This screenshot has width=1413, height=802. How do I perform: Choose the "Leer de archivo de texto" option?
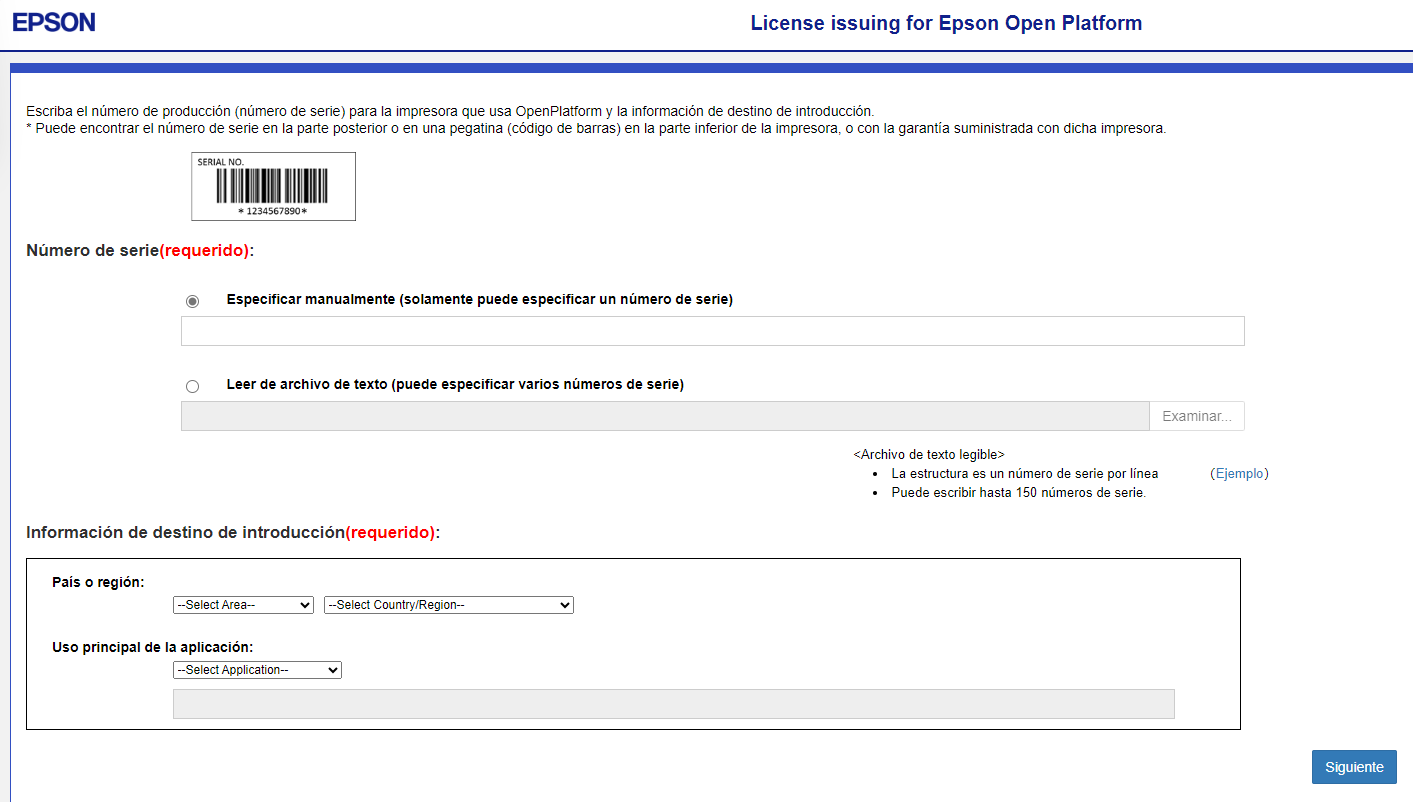click(192, 386)
